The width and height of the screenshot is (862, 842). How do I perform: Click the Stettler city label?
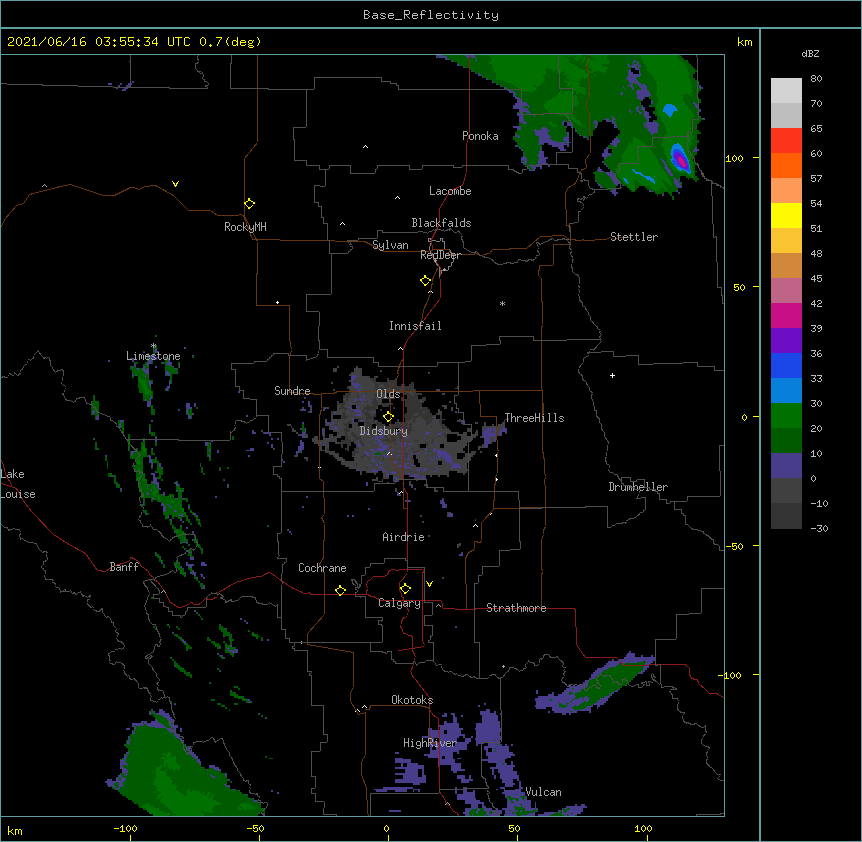tap(634, 237)
